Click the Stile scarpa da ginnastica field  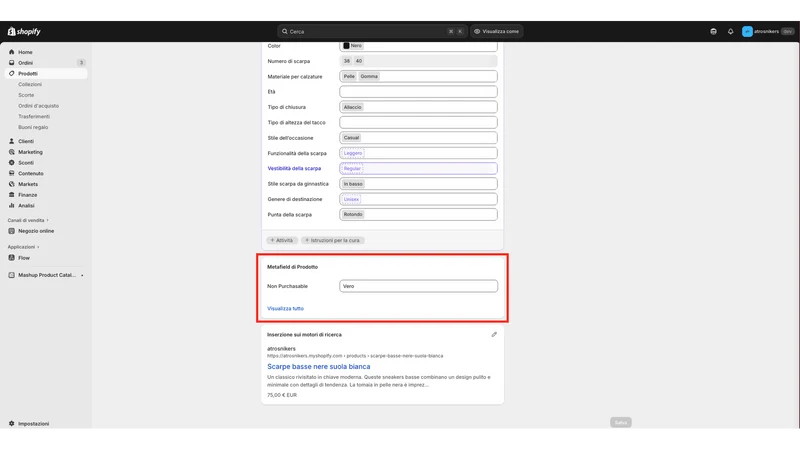point(418,184)
